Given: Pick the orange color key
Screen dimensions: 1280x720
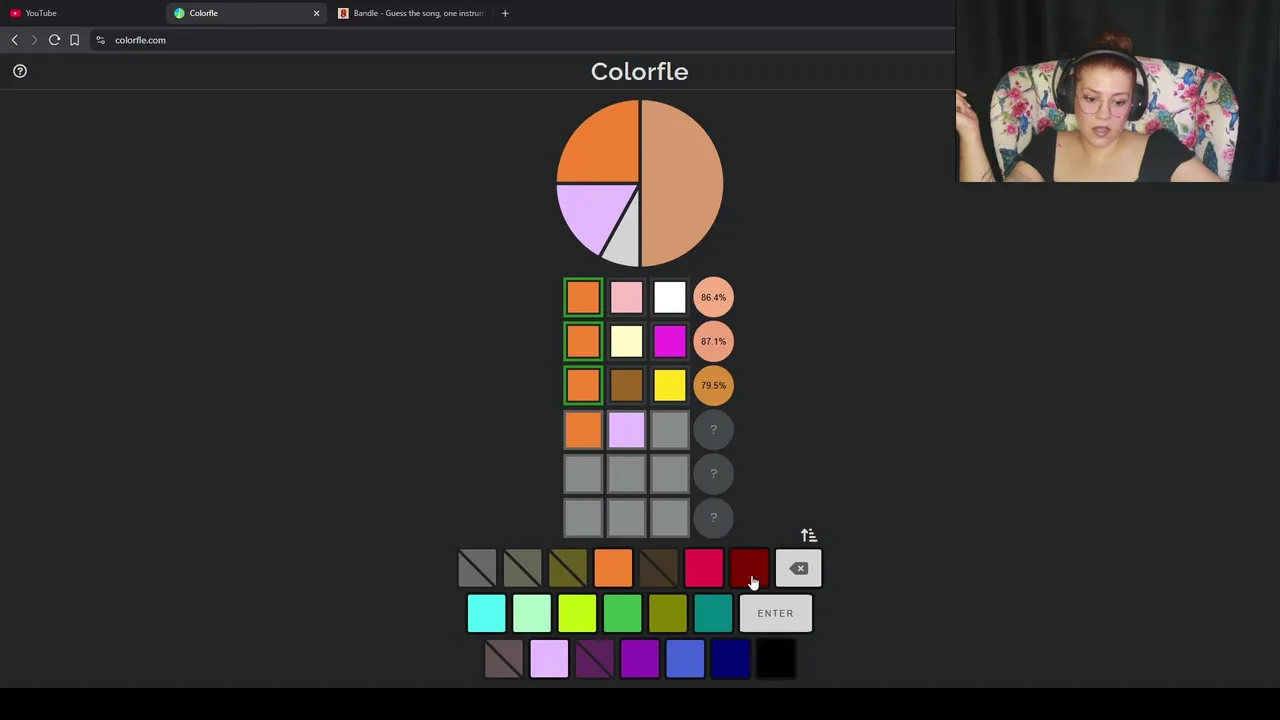Looking at the screenshot, I should [x=613, y=569].
